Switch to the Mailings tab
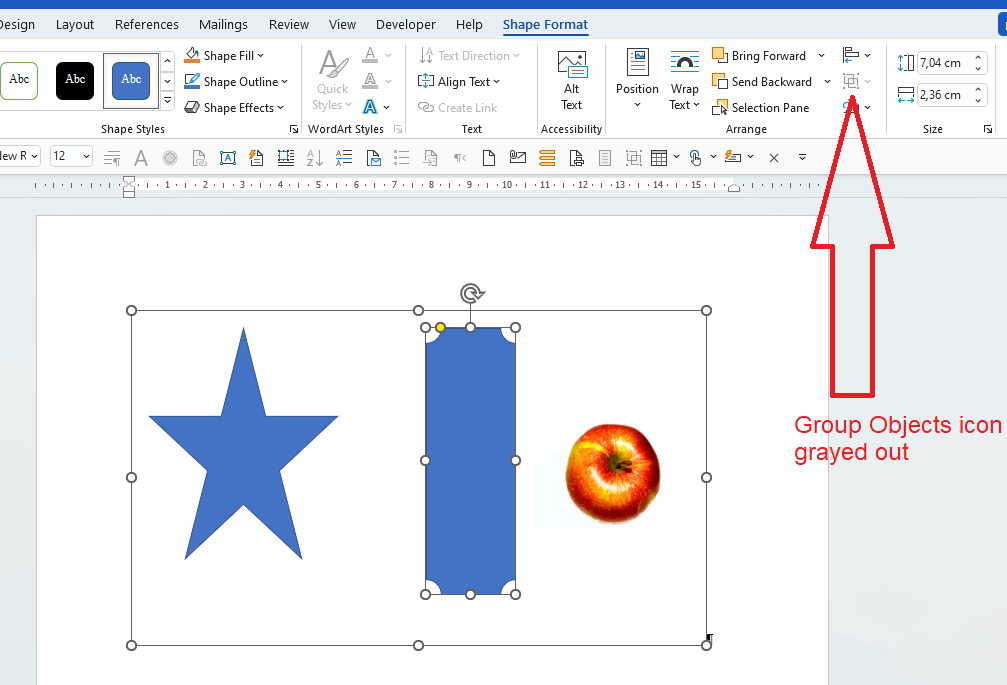Viewport: 1007px width, 685px height. (223, 24)
